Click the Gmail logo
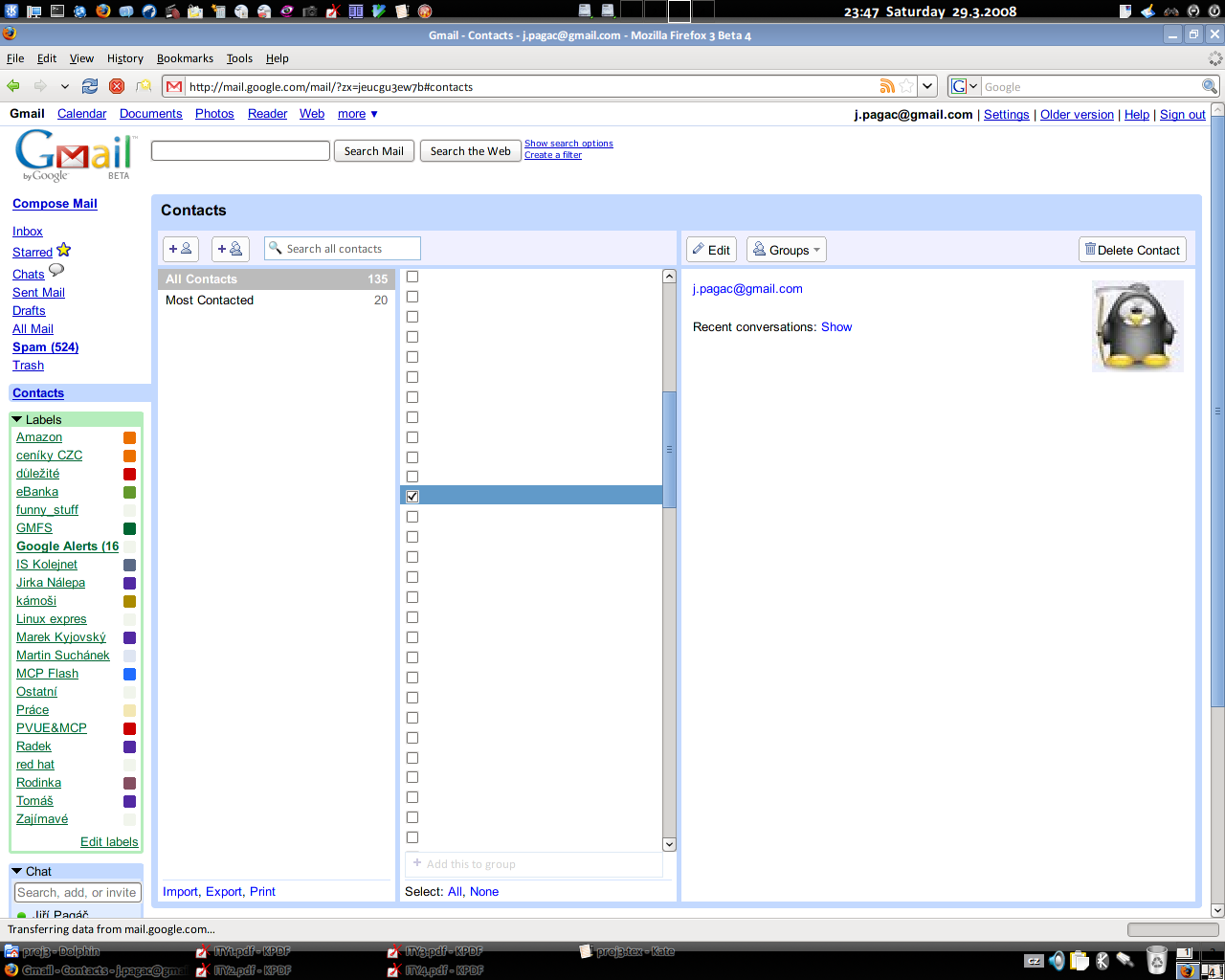Viewport: 1225px width, 980px height. [75, 155]
